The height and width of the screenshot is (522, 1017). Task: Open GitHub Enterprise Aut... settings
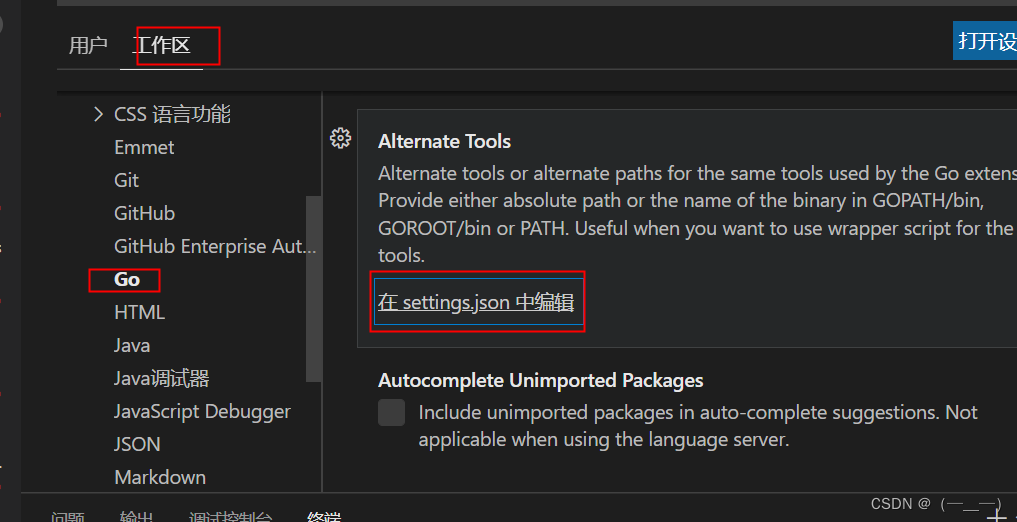(214, 246)
